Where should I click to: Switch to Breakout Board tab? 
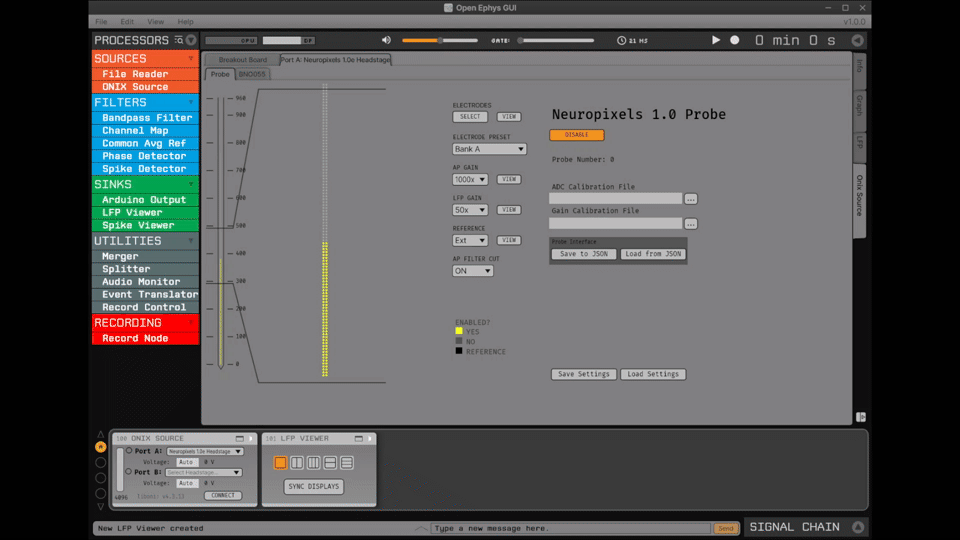tap(242, 60)
